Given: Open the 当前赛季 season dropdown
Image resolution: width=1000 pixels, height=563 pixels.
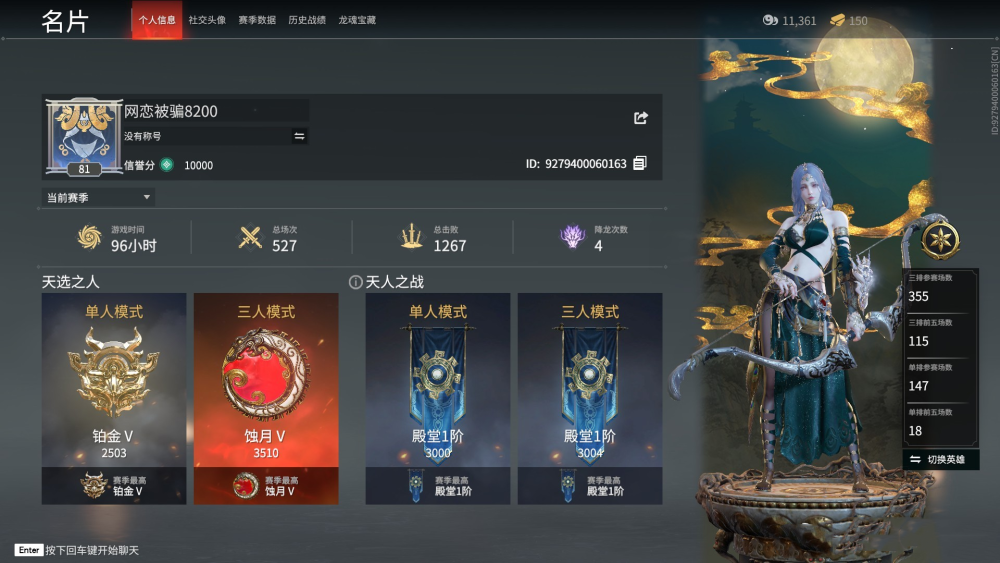Looking at the screenshot, I should point(98,198).
